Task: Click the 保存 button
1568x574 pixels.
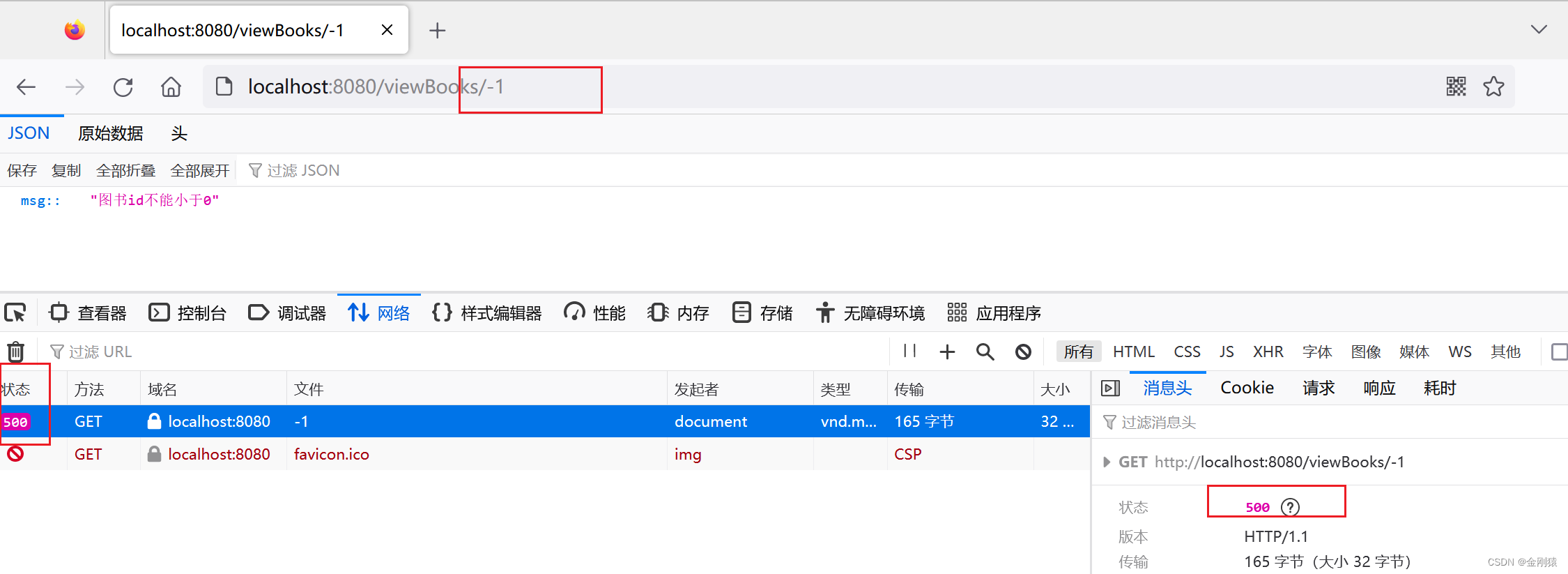Action: [x=22, y=171]
